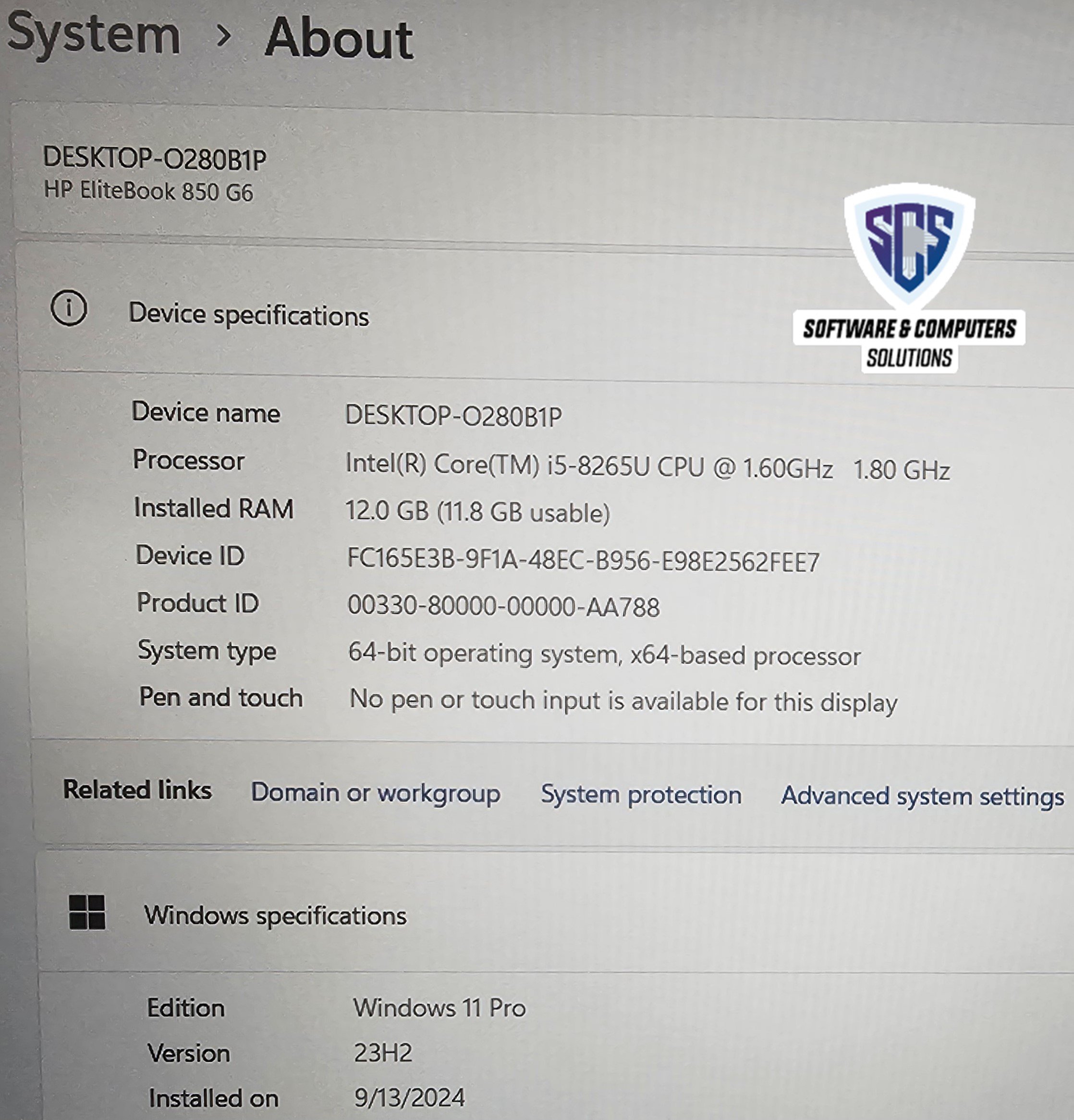Click the Product ID label
1074x1120 pixels.
pos(198,603)
